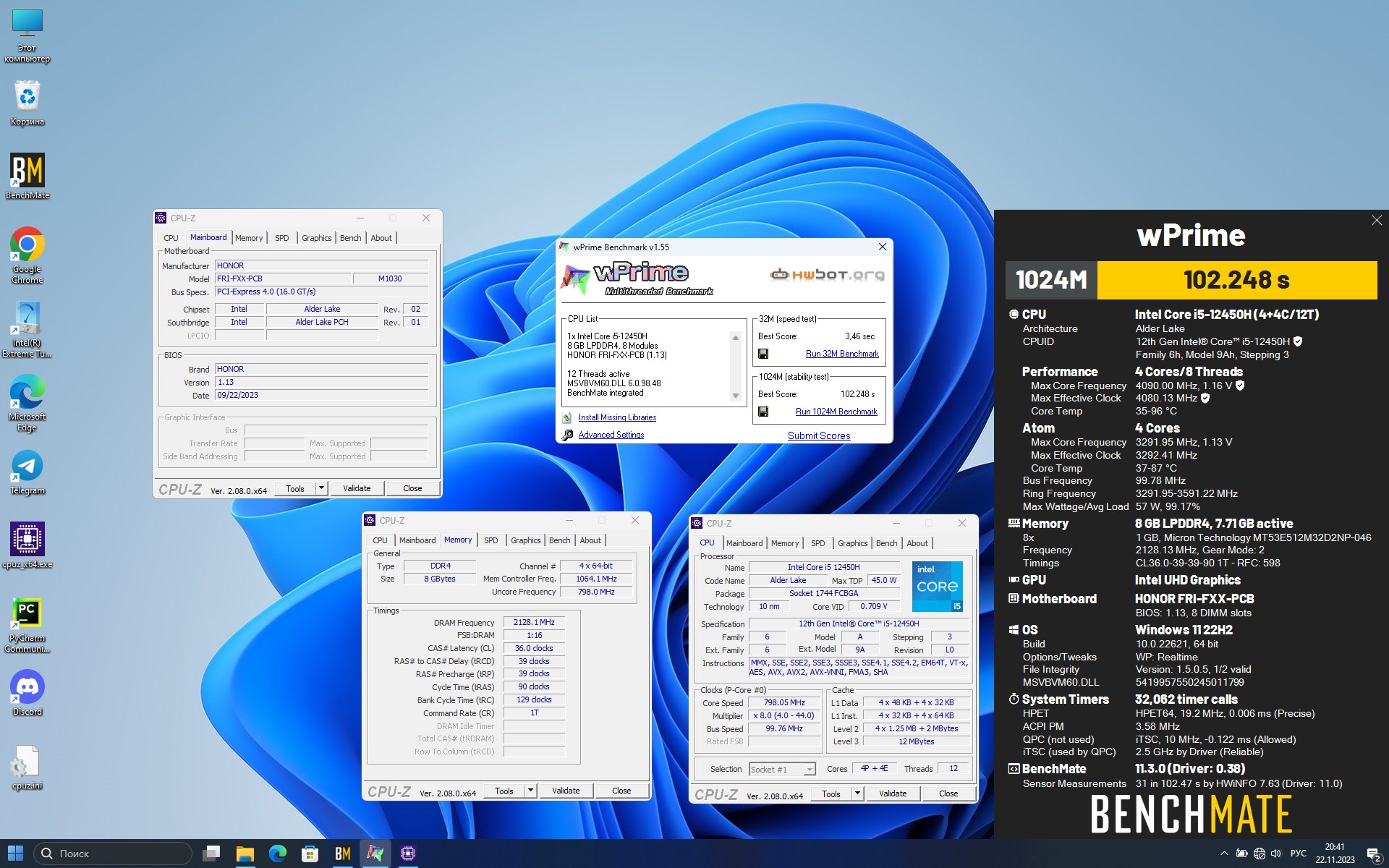
Task: Click Validate in Mainboard CPU-Z window
Action: [357, 488]
